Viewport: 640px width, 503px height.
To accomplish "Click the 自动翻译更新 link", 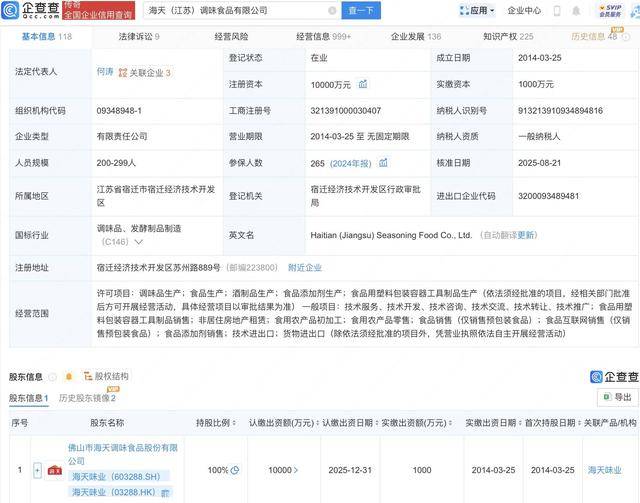I will click(509, 235).
